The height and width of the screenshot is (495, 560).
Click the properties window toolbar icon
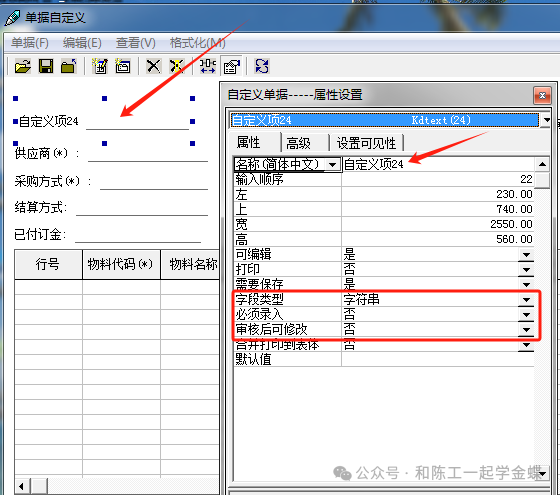pyautogui.click(x=231, y=66)
